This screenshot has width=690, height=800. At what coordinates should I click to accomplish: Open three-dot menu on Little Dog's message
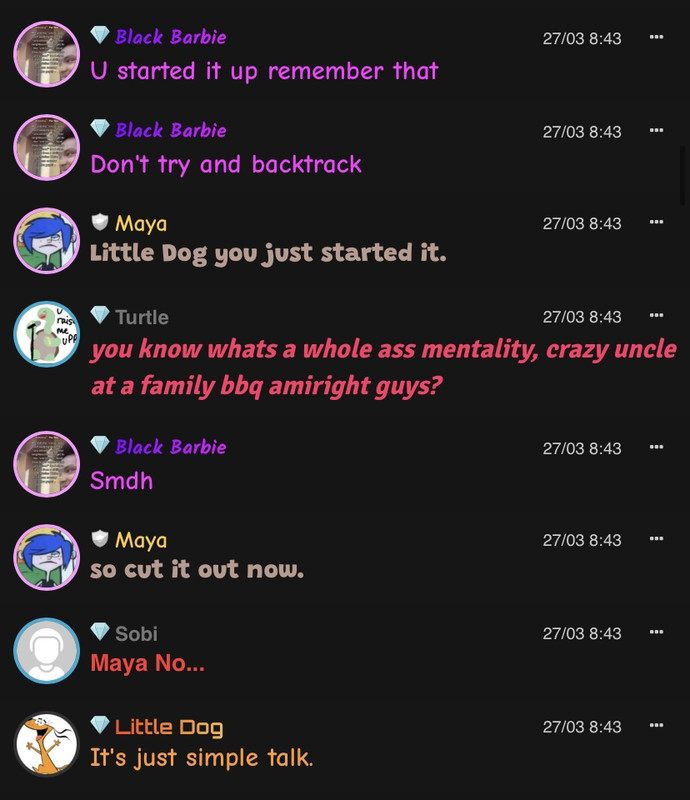coord(656,726)
